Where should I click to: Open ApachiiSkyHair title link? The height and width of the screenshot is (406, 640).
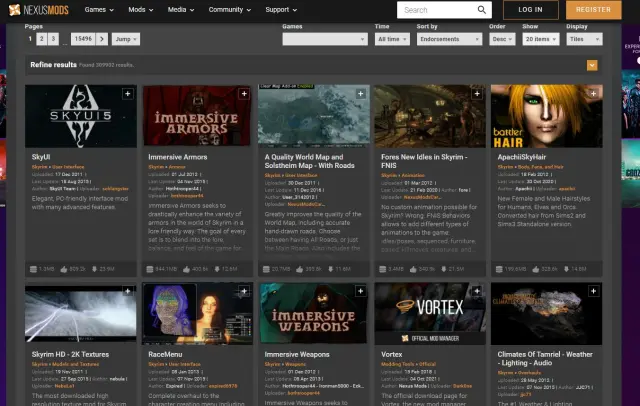pyautogui.click(x=522, y=157)
